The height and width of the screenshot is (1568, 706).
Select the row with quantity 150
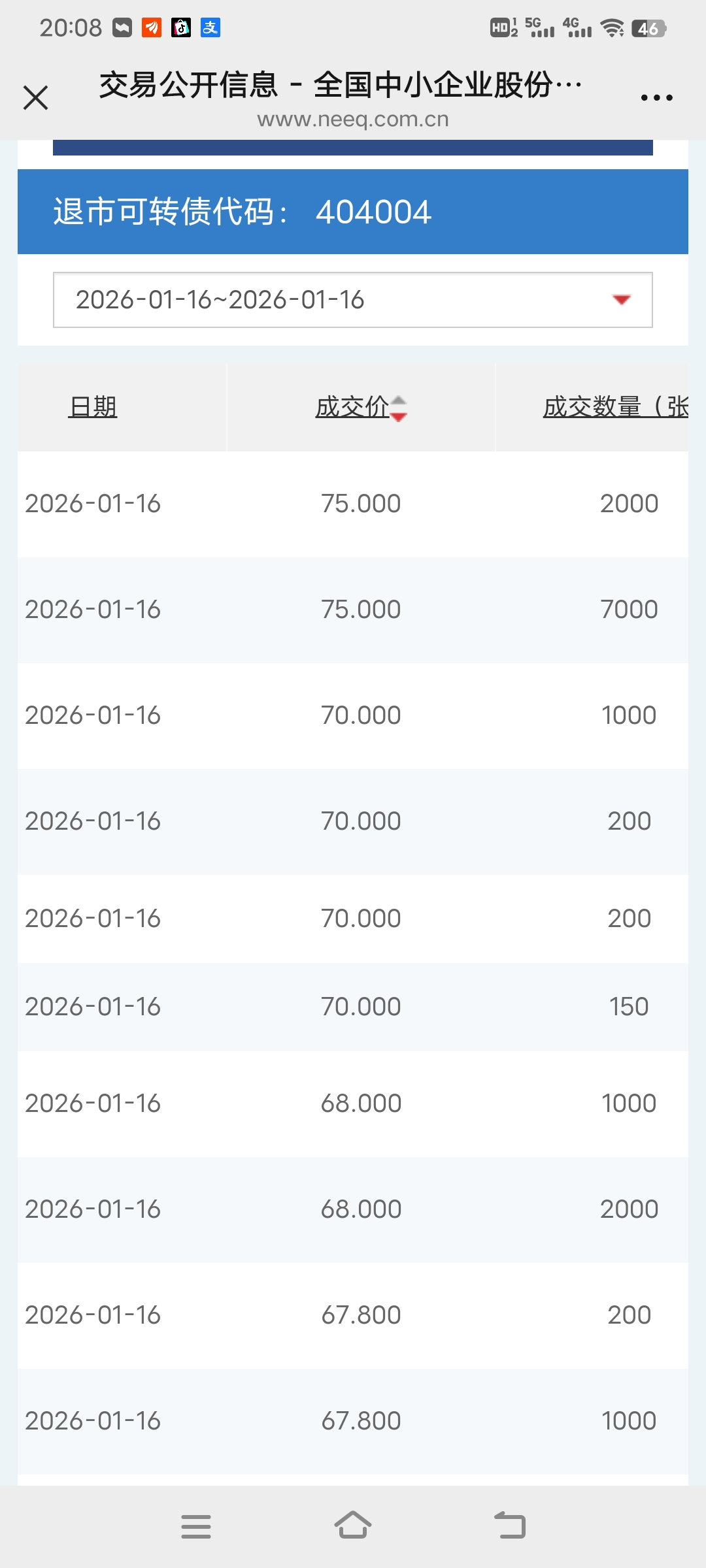[x=353, y=1007]
